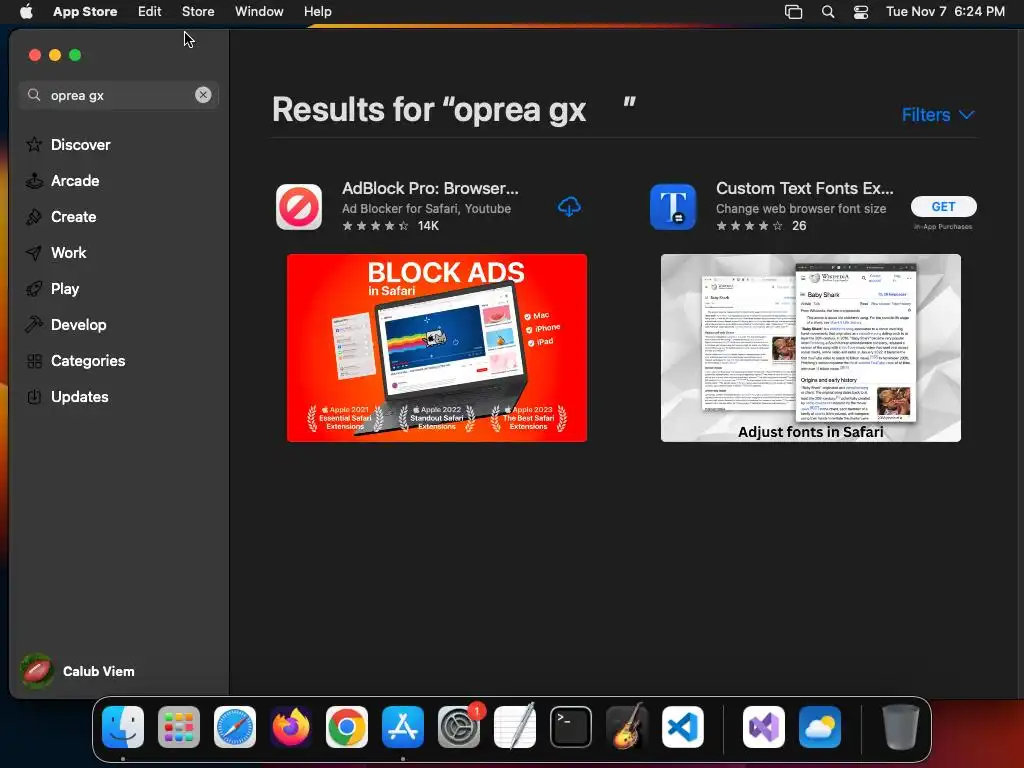The width and height of the screenshot is (1024, 768).
Task: Open the Apple menu
Action: (26, 11)
